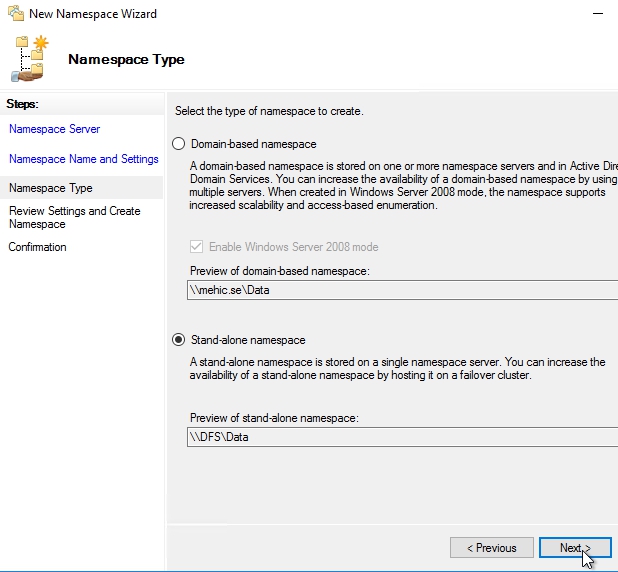Click the namespace folders icon in the header
618x572 pixels.
(30, 59)
